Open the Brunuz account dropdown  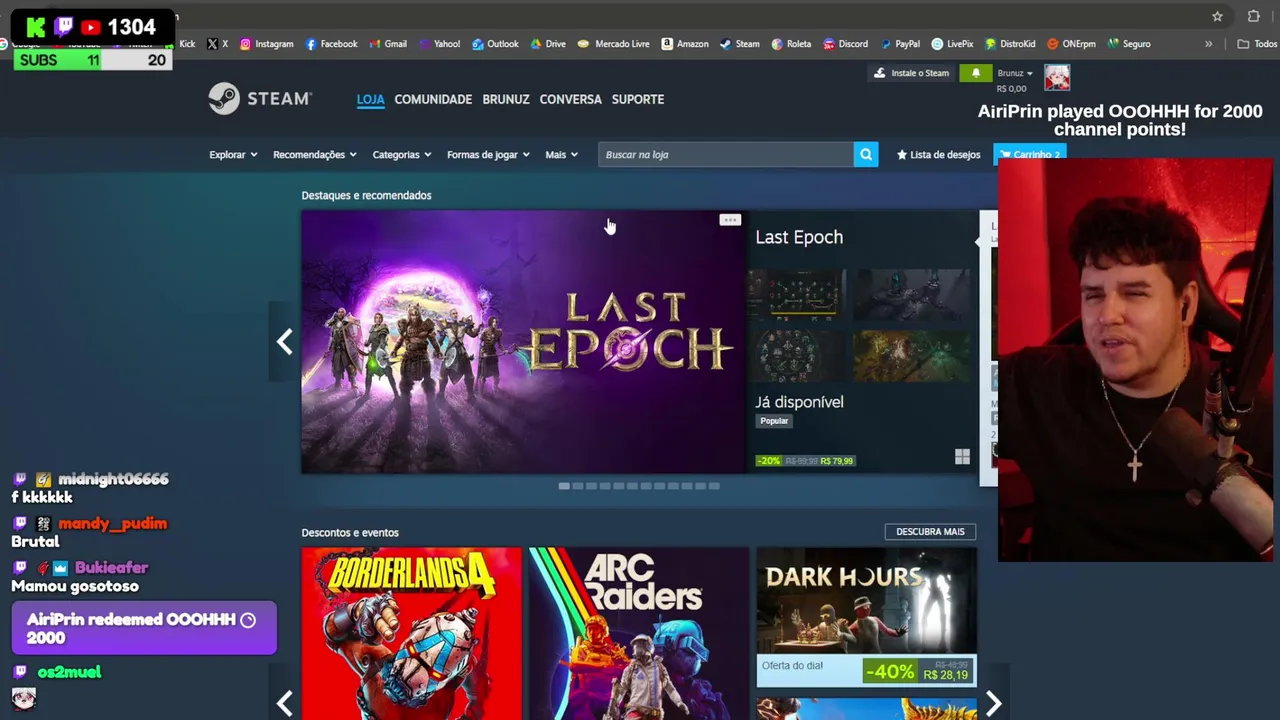pyautogui.click(x=1015, y=73)
